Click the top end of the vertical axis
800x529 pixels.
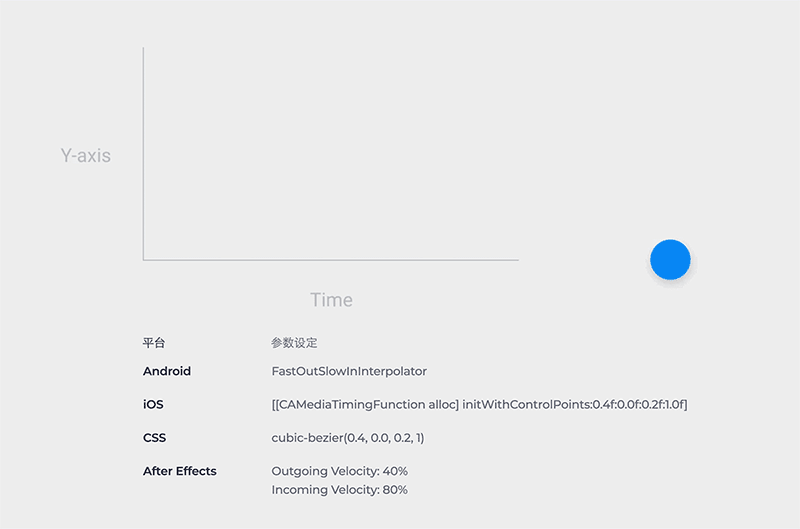click(144, 49)
